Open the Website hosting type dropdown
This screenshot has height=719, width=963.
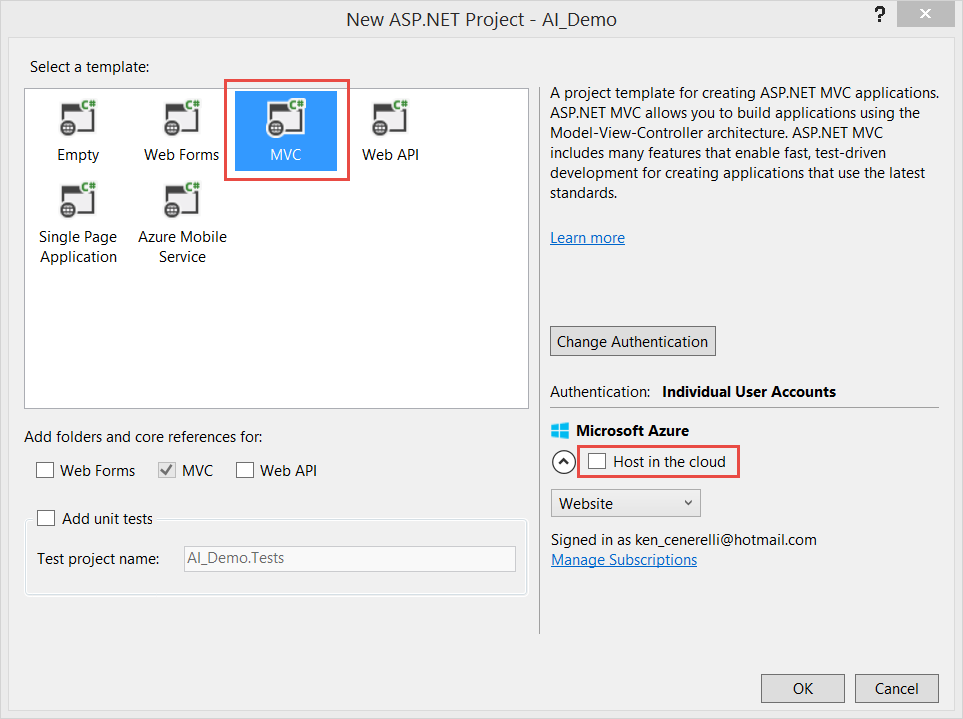click(x=626, y=503)
